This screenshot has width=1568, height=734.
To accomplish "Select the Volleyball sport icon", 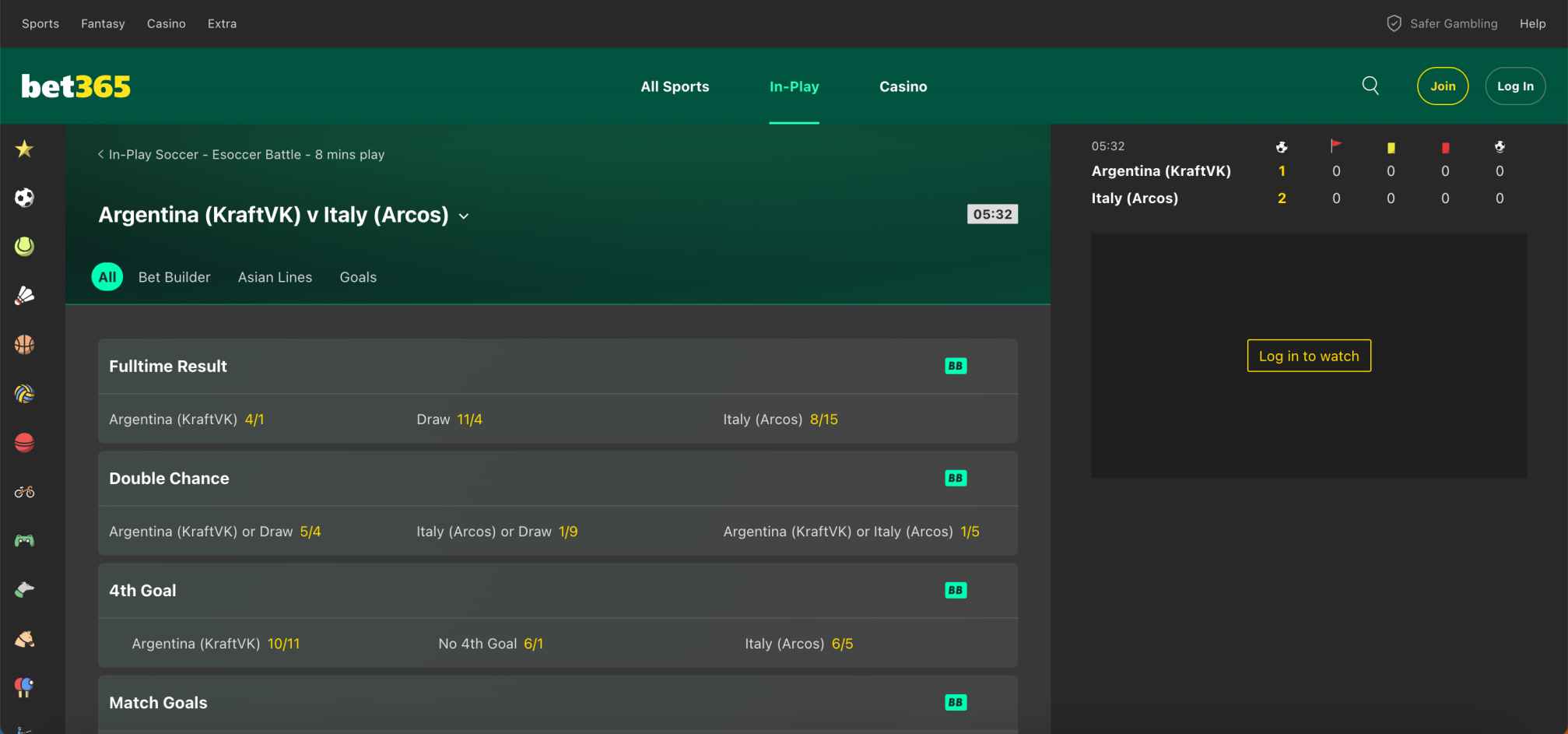I will point(24,393).
